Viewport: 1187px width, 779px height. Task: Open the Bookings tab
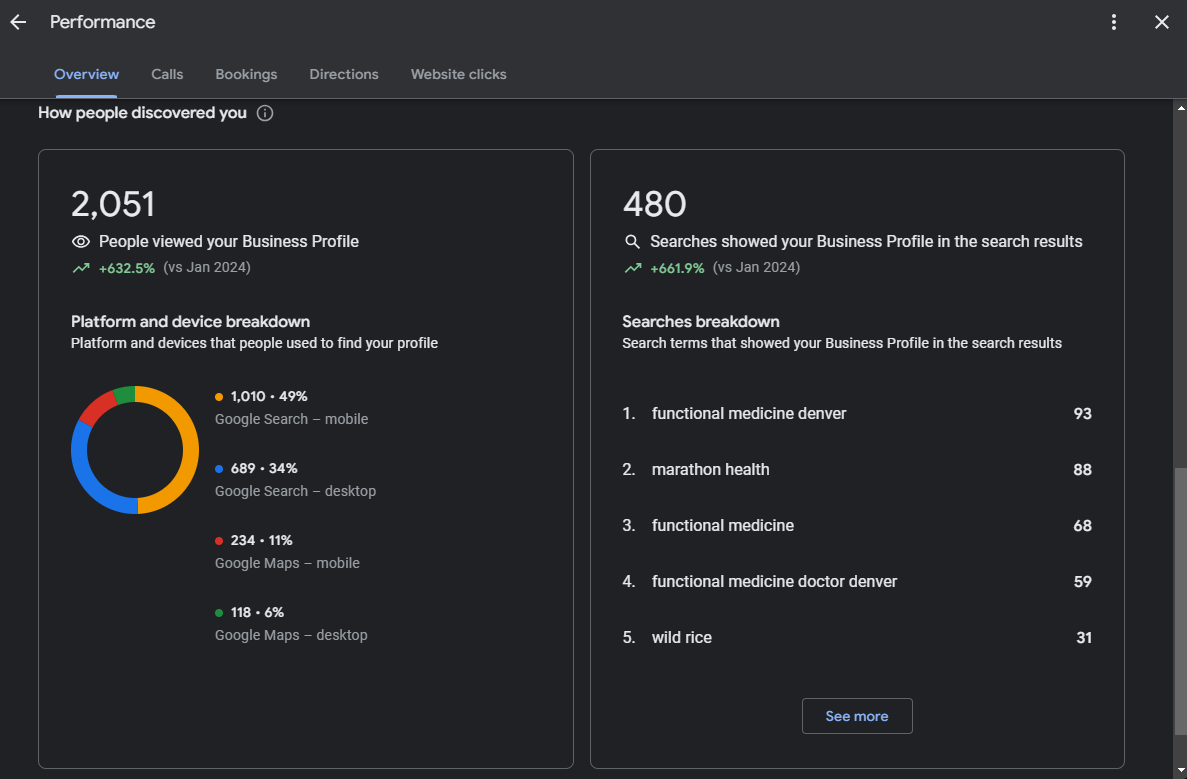(246, 74)
